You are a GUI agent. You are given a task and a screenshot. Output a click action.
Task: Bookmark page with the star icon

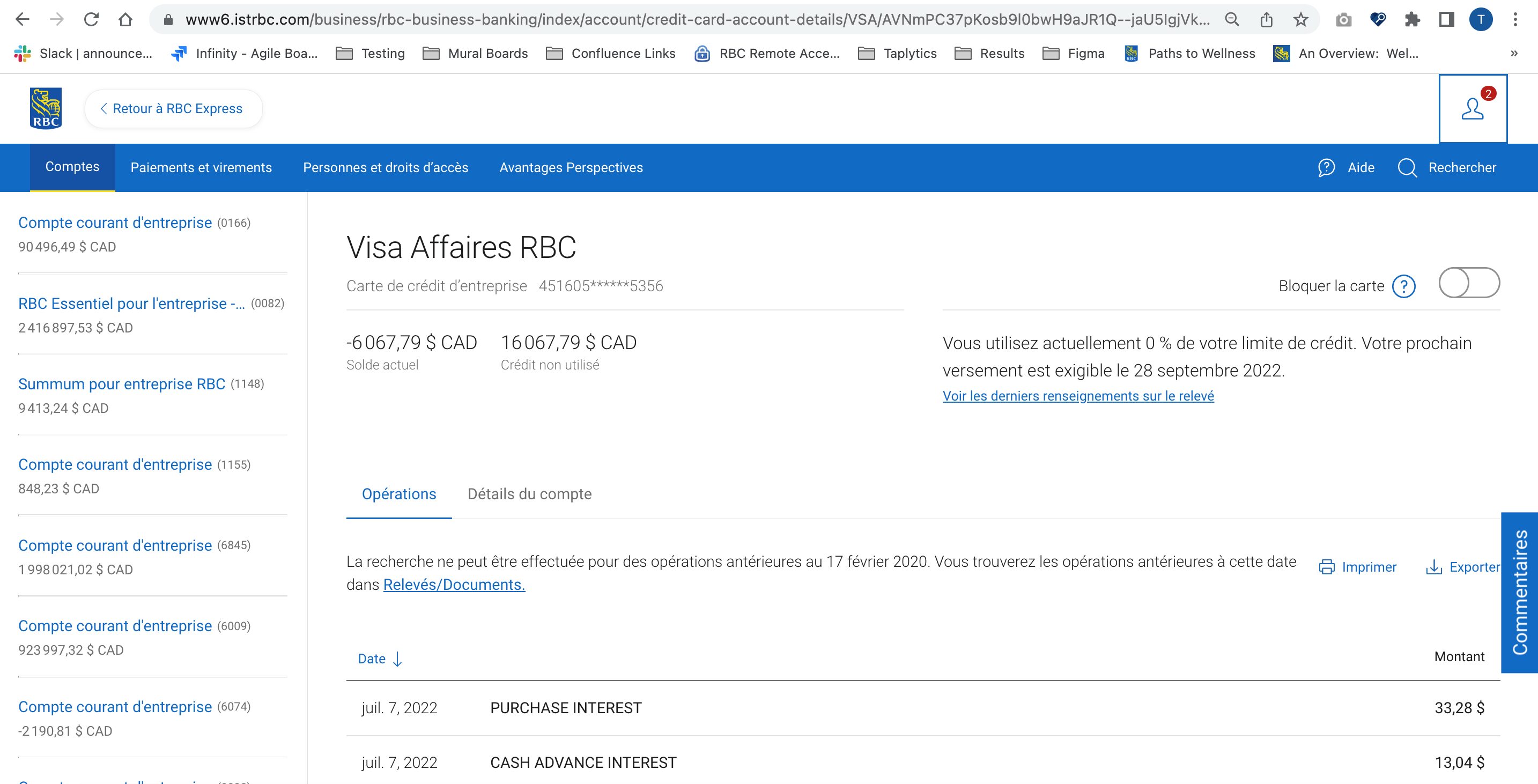tap(1300, 20)
